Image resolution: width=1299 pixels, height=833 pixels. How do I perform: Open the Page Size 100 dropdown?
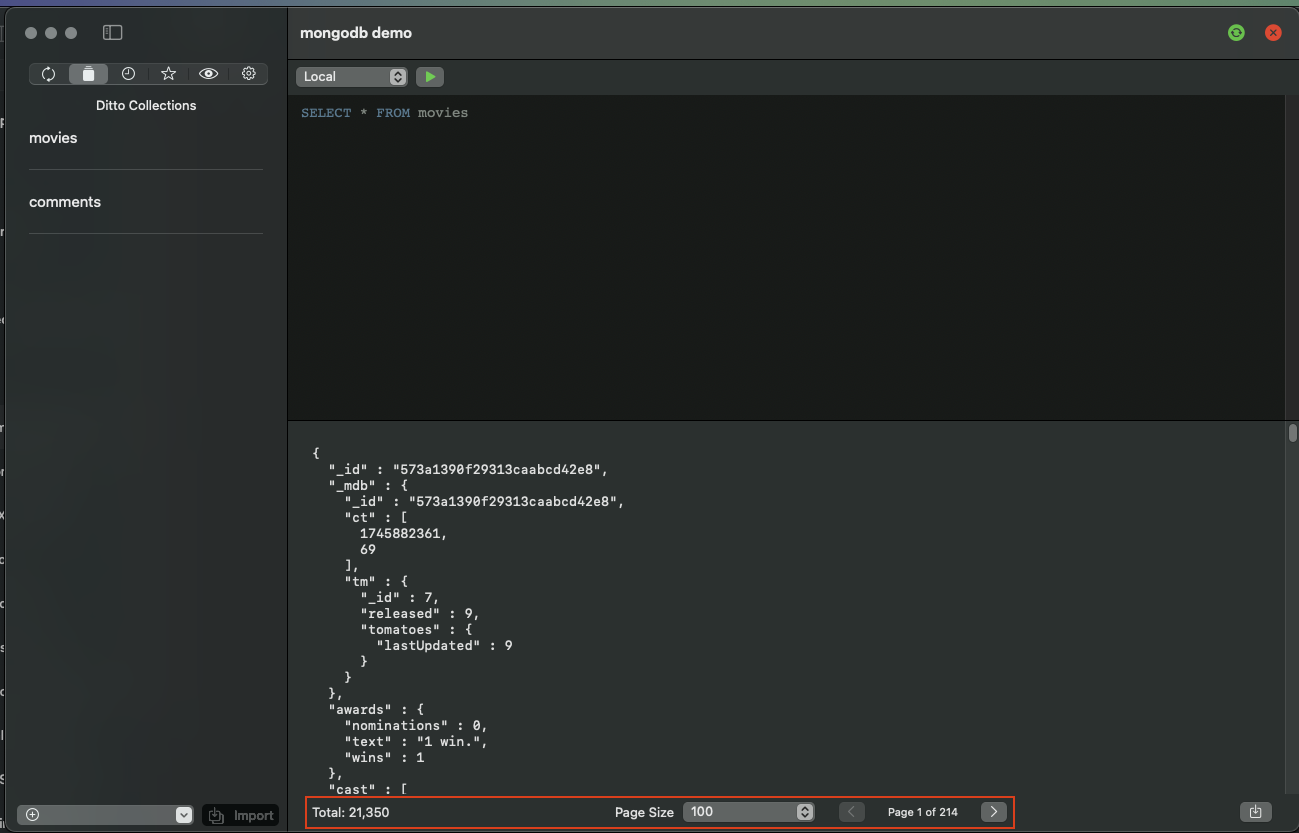coord(748,812)
